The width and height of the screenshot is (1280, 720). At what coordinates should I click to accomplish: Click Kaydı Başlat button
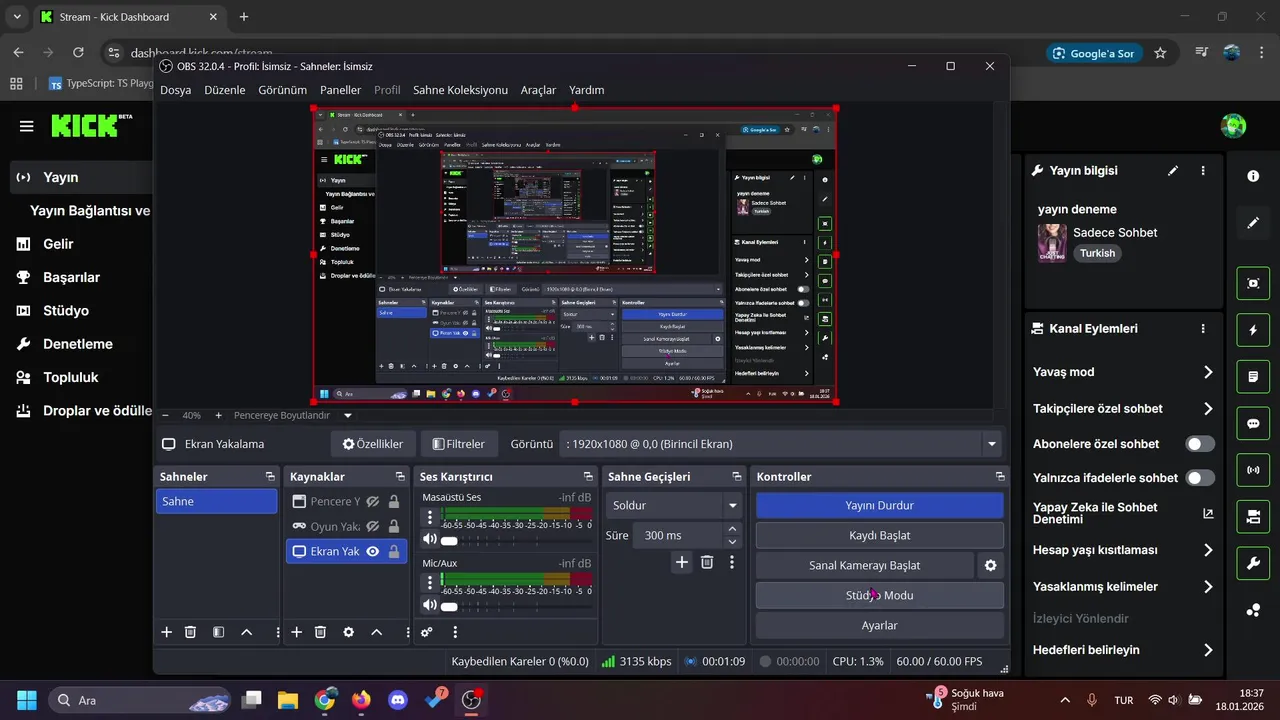coord(879,536)
